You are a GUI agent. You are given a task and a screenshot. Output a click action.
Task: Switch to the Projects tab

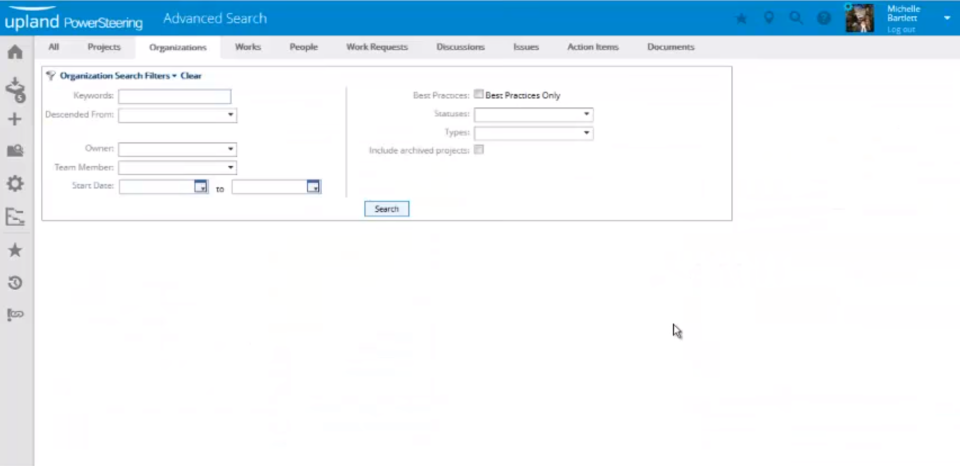104,47
